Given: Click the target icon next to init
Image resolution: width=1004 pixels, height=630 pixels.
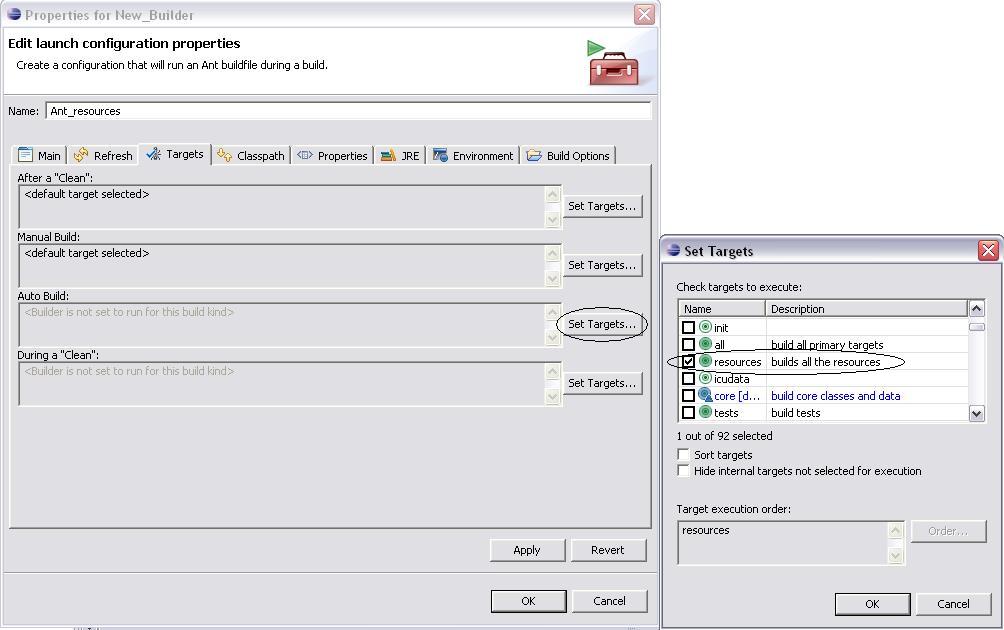Looking at the screenshot, I should (x=705, y=328).
